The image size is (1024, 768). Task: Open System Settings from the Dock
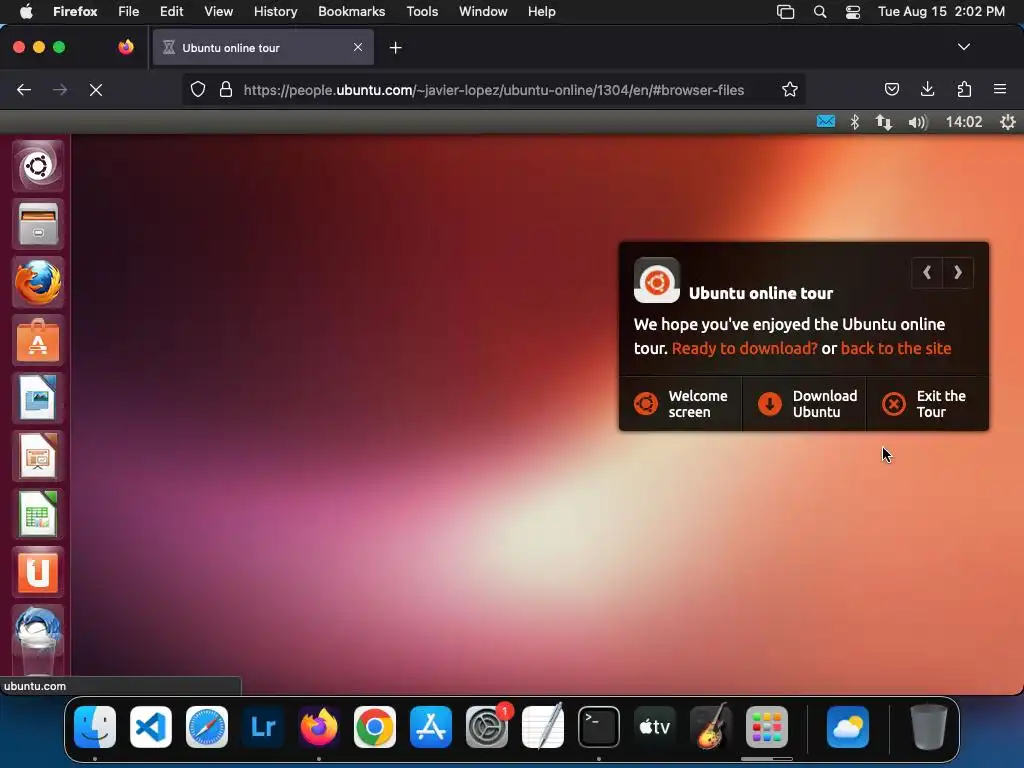point(487,726)
